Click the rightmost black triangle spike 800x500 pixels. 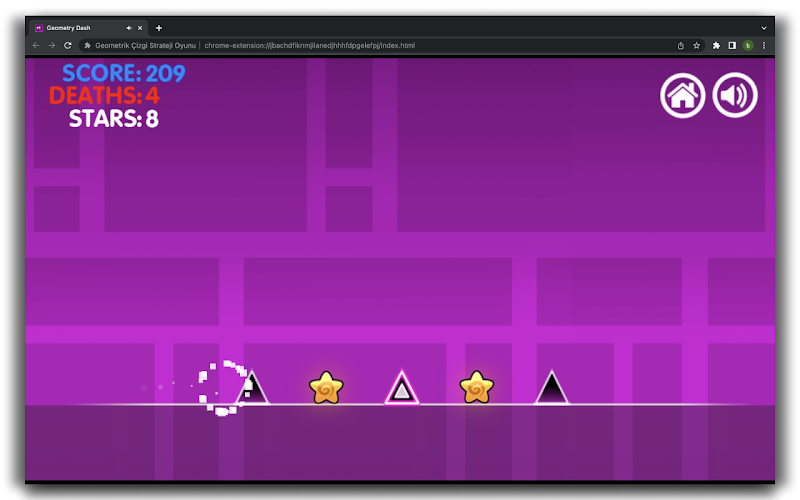tap(552, 388)
